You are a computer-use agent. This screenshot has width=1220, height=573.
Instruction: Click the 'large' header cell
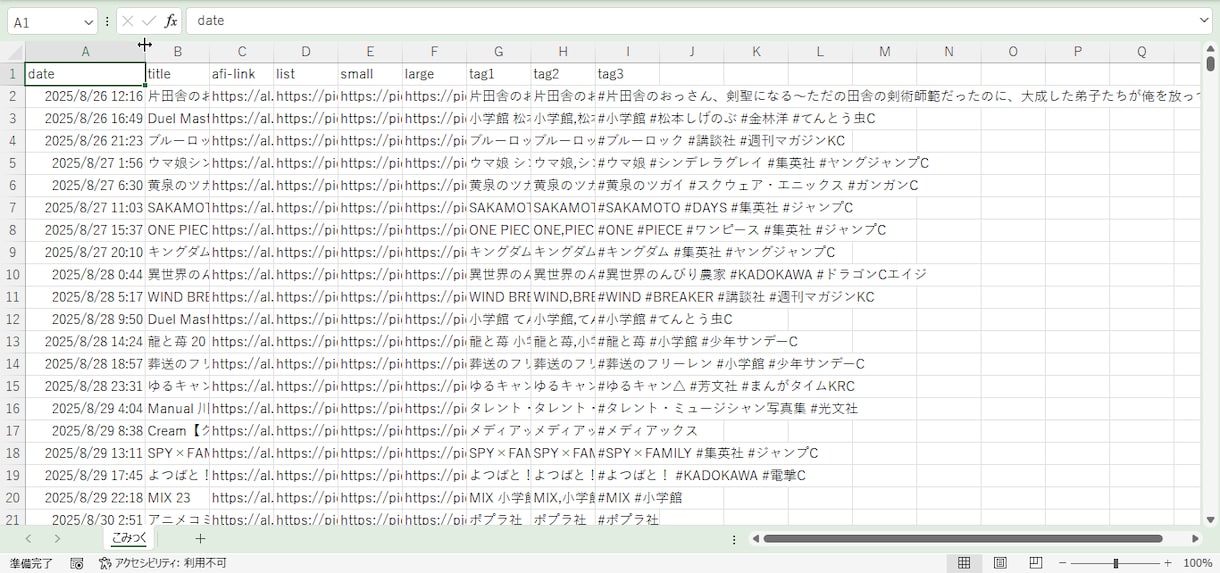coord(434,74)
